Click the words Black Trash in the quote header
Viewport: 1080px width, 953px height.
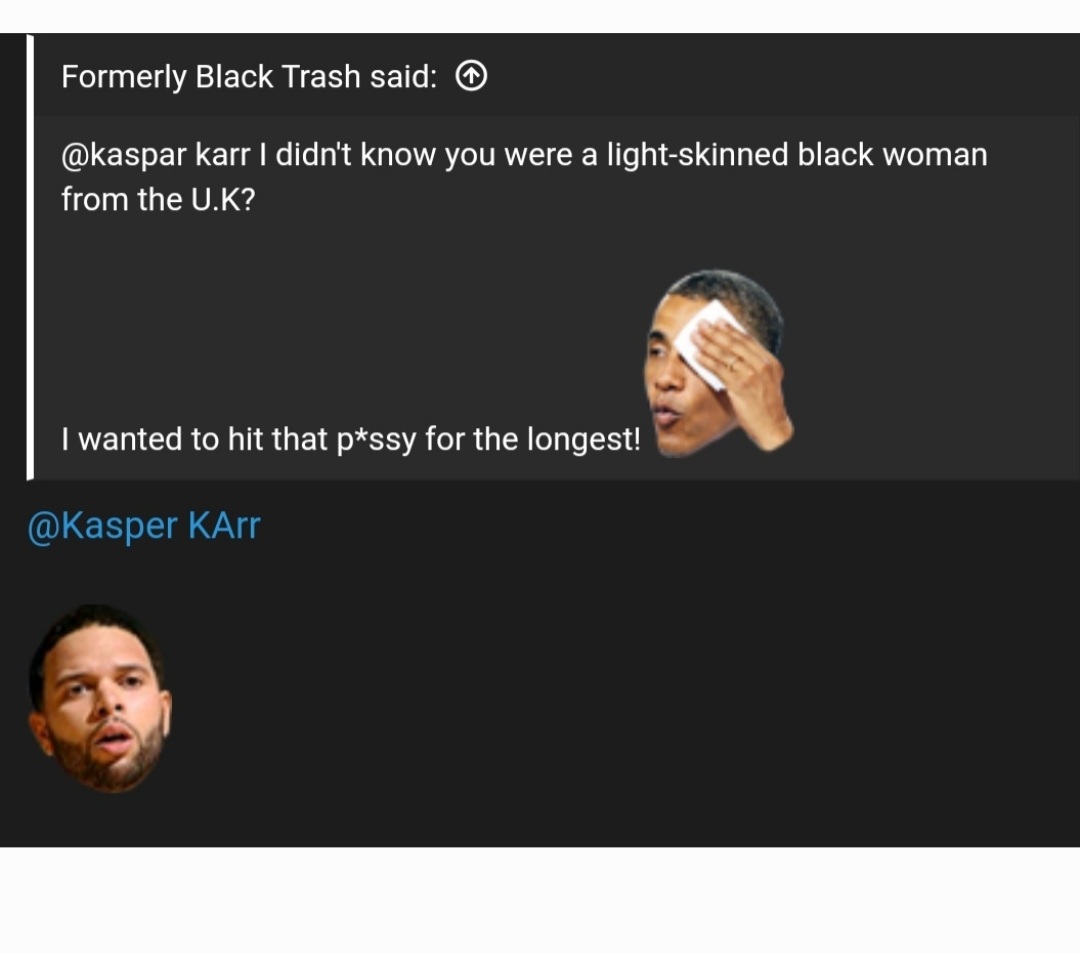[278, 76]
